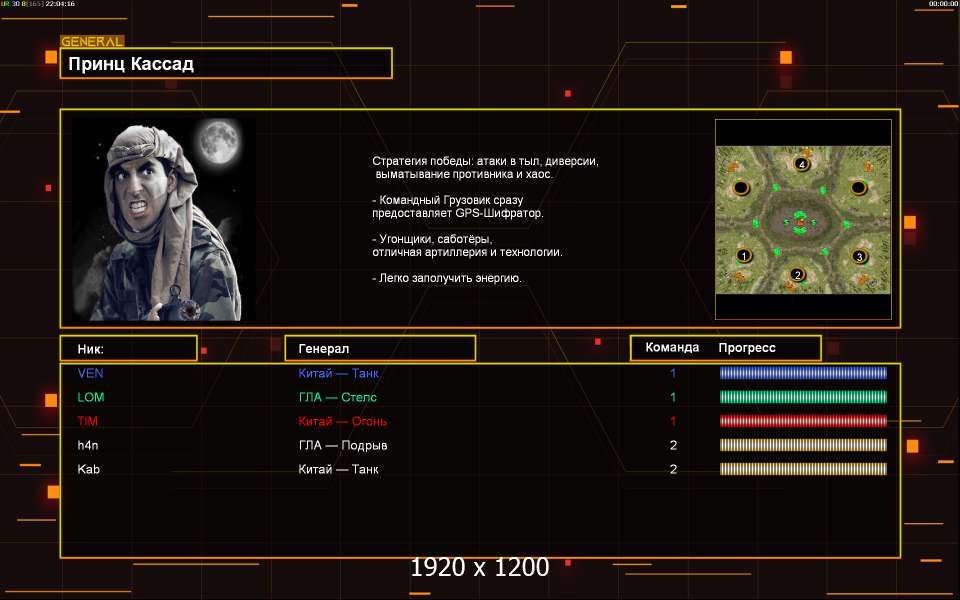Click the GENERAL label tab
Viewport: 960px width, 600px height.
[92, 42]
